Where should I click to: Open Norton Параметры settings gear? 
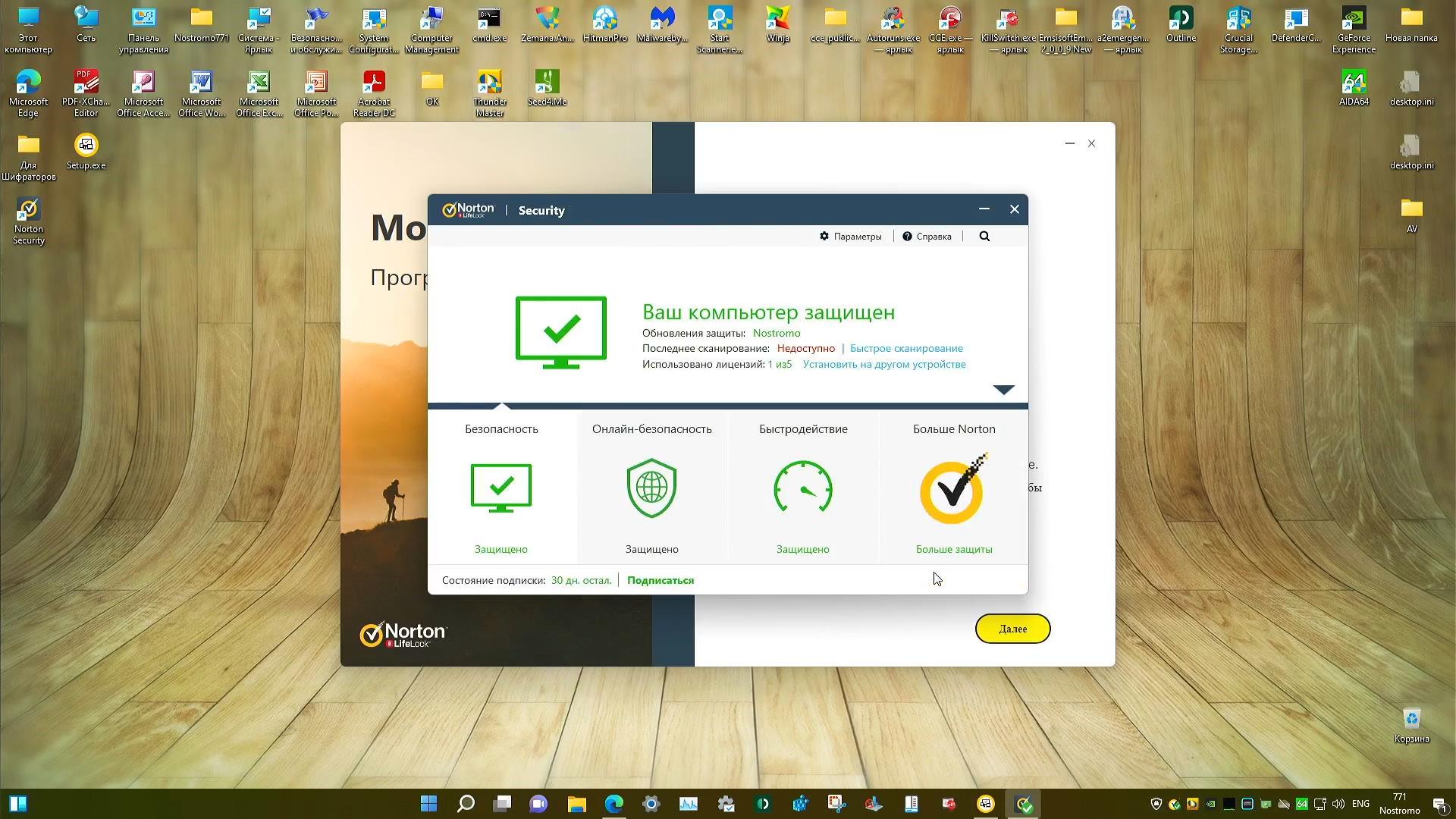[852, 236]
